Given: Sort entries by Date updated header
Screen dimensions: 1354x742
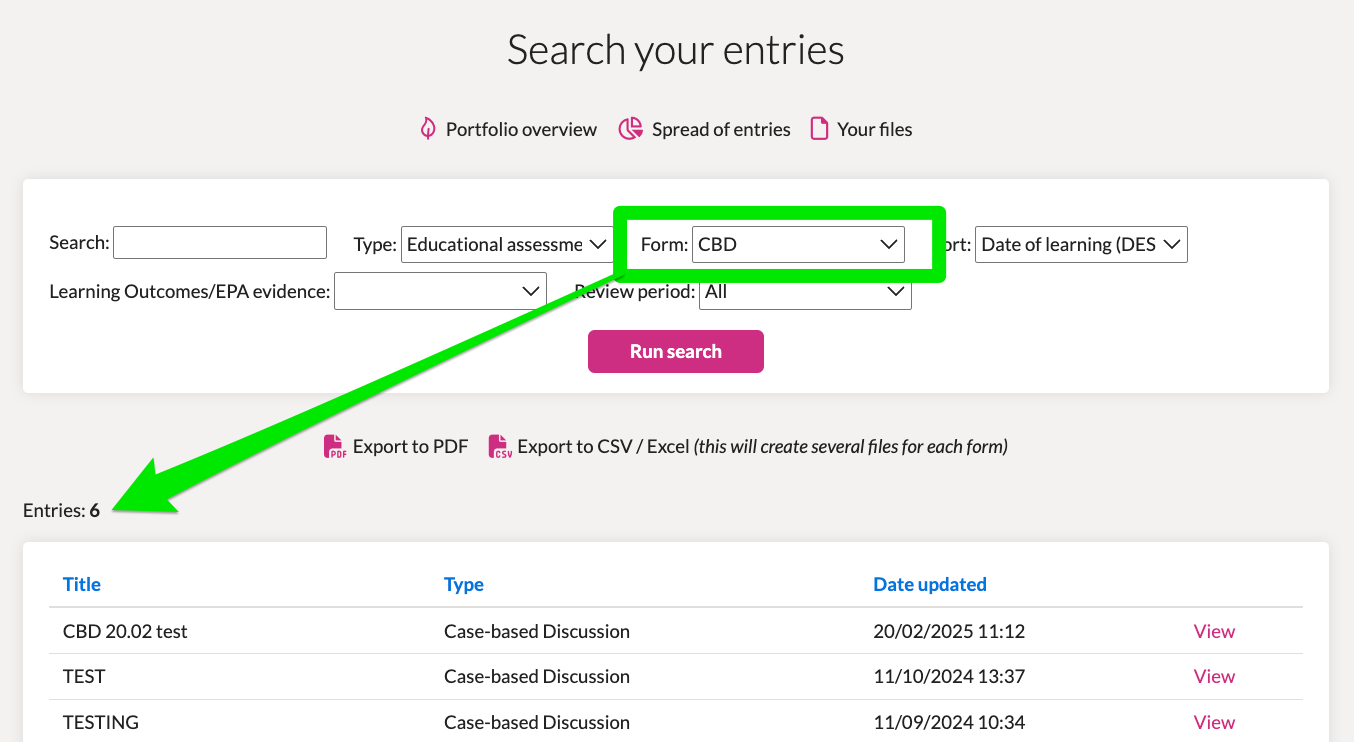Looking at the screenshot, I should (x=930, y=584).
